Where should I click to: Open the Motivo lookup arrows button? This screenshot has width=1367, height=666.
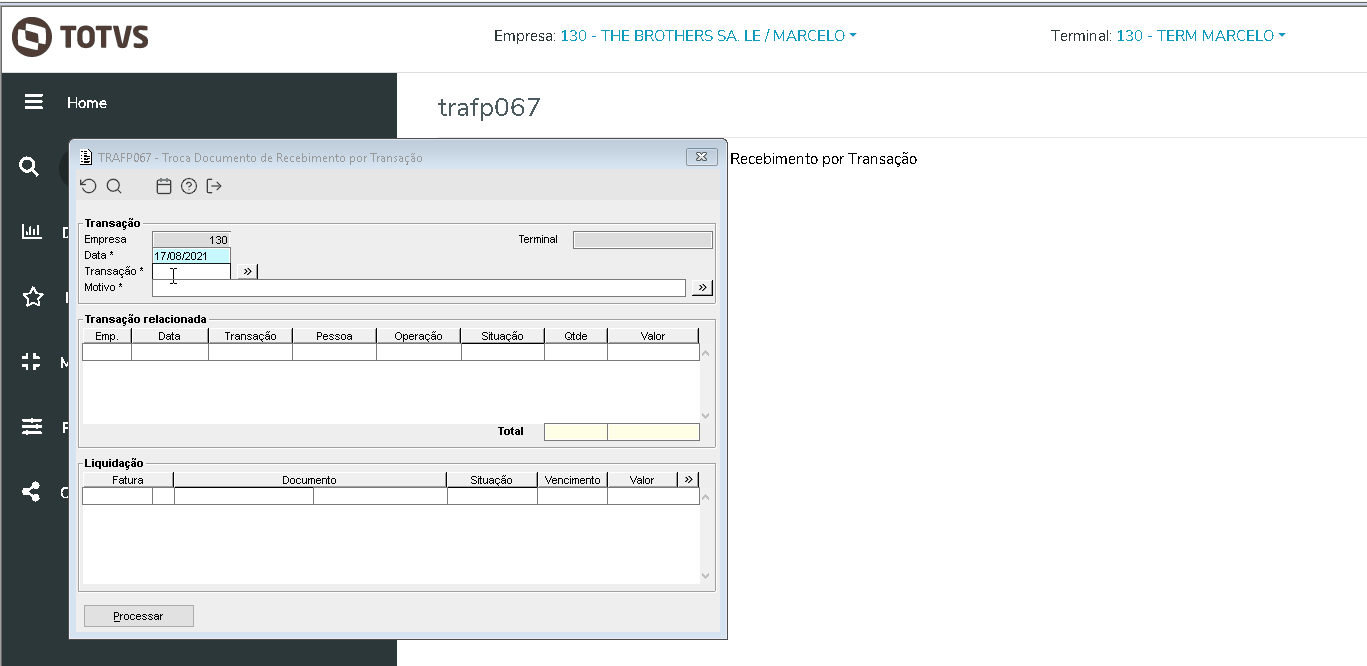click(703, 288)
